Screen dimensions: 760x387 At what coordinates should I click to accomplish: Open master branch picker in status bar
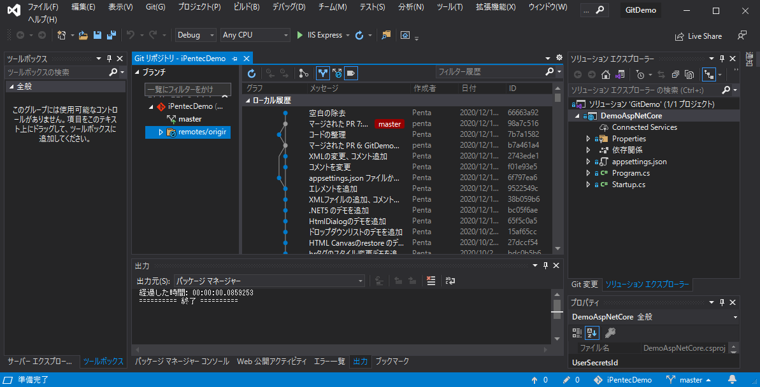689,380
